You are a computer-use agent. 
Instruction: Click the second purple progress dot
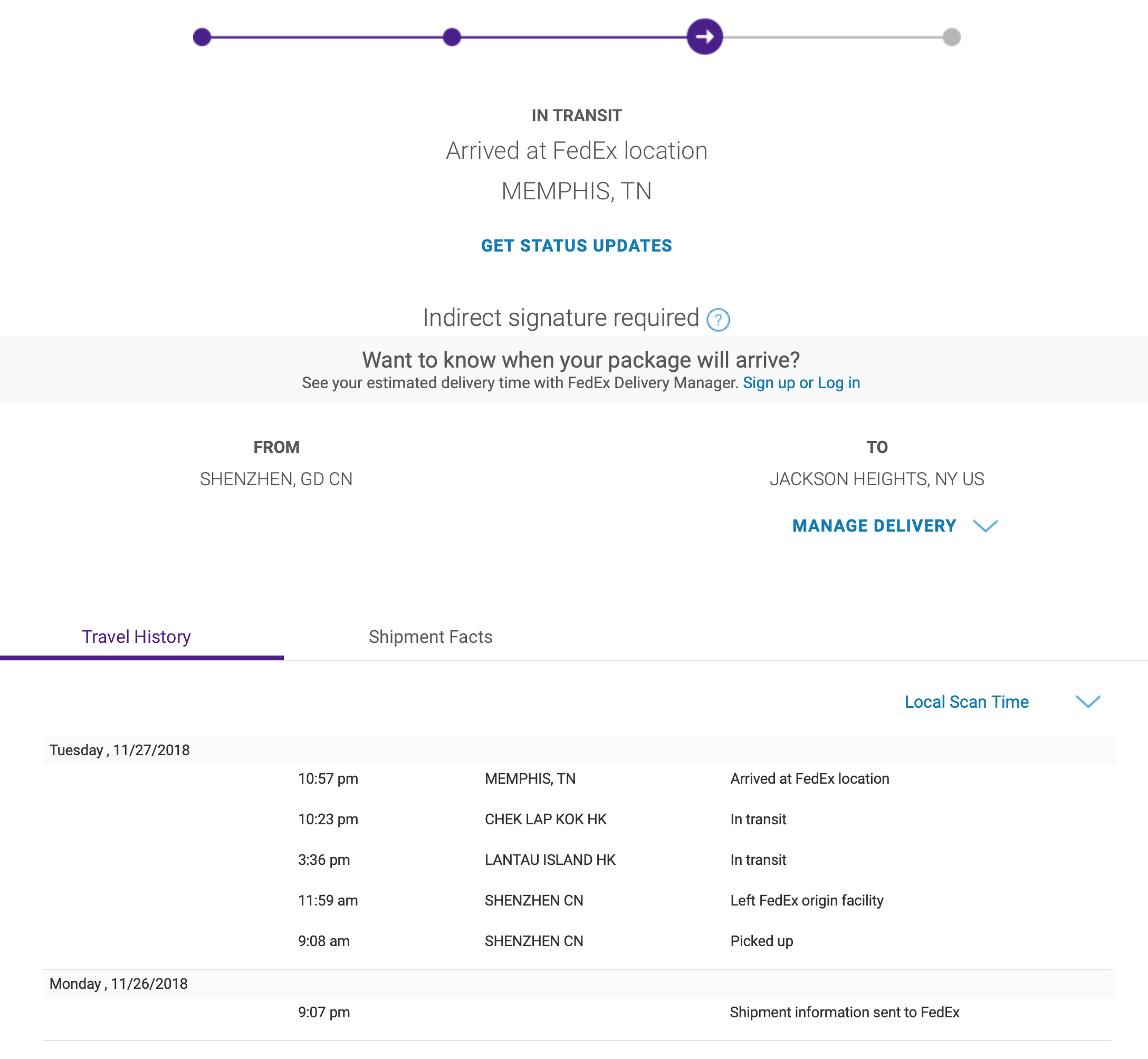coord(452,37)
